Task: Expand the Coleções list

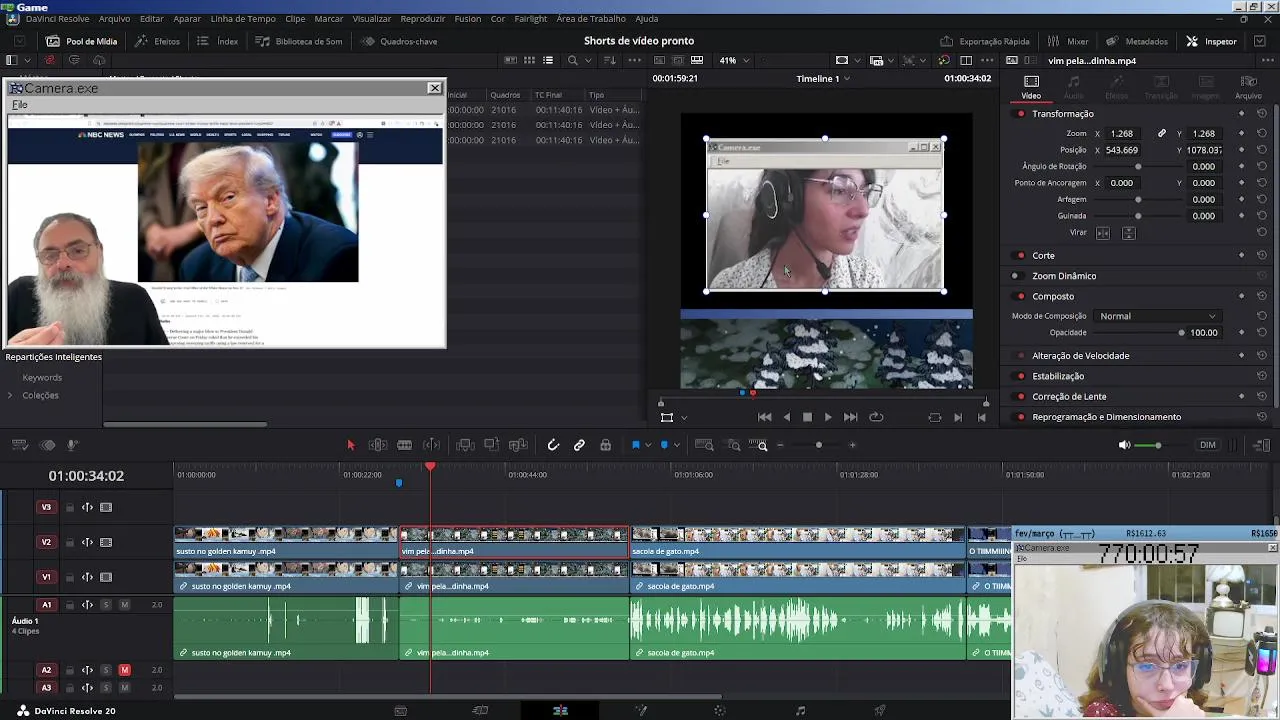Action: [x=10, y=395]
